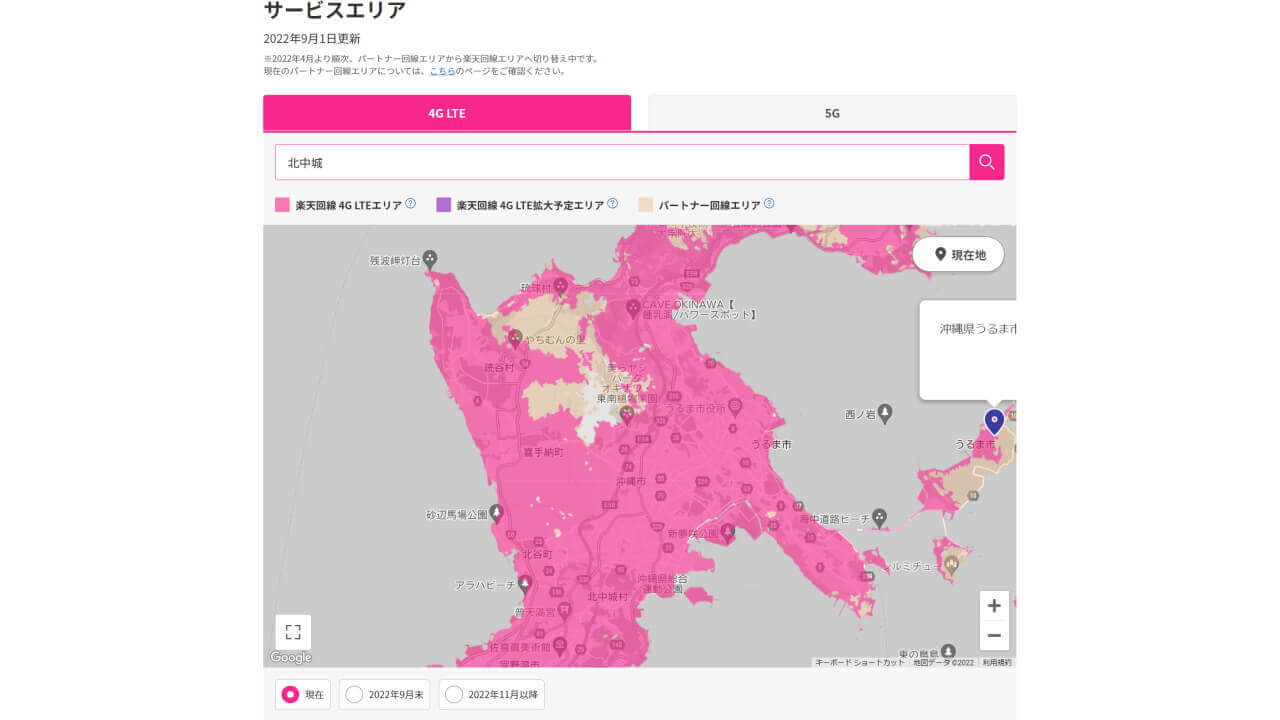1280x720 pixels.
Task: Select the 2022年11月以降 radio button
Action: 455,694
